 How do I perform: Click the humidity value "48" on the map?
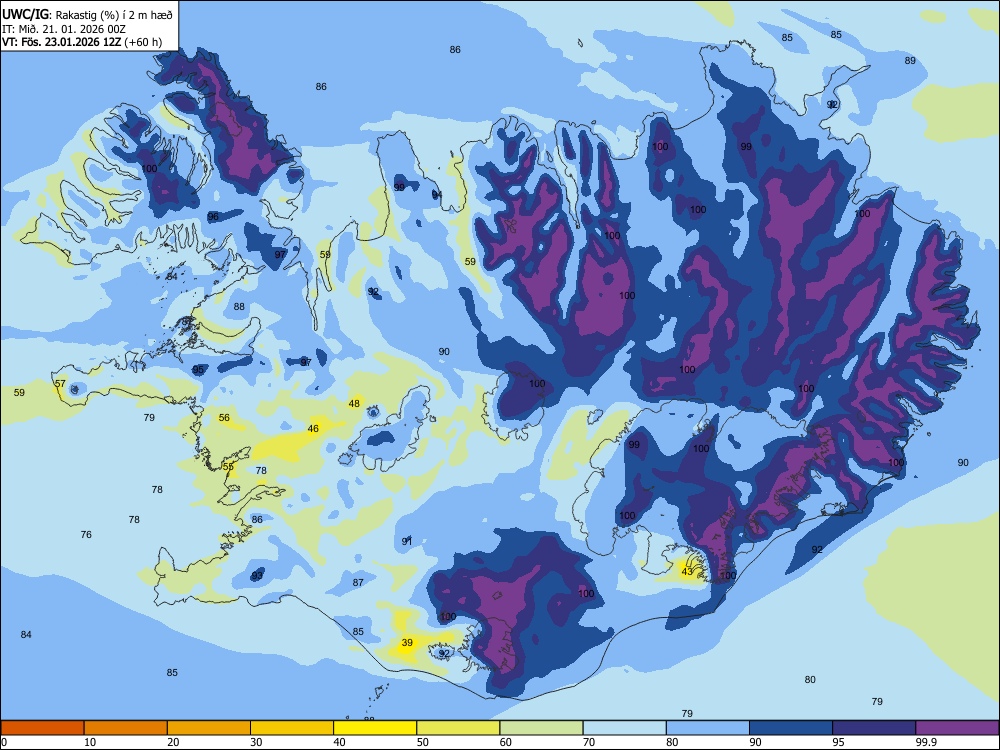click(x=354, y=404)
